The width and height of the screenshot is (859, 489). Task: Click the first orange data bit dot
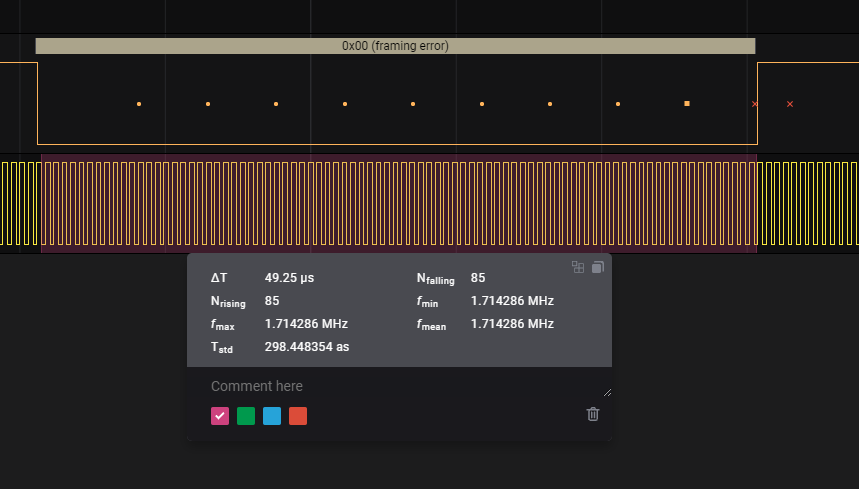tap(139, 104)
